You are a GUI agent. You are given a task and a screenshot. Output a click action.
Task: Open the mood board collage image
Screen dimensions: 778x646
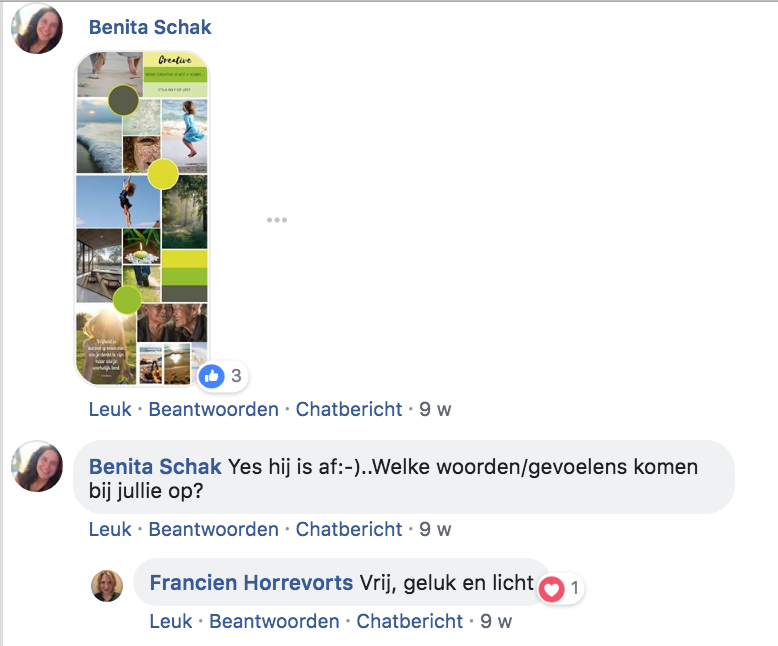(142, 218)
